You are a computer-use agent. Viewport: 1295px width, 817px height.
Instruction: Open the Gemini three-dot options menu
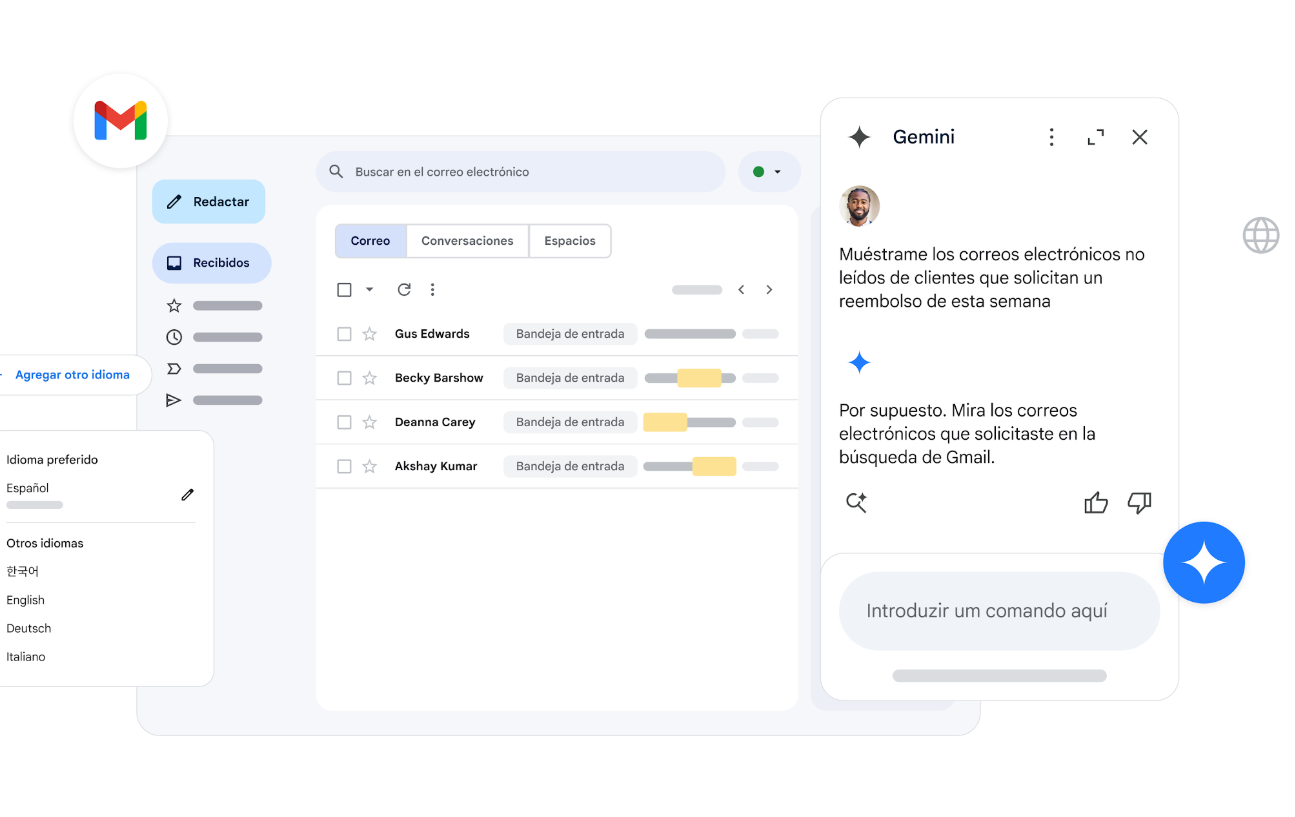click(x=1051, y=136)
